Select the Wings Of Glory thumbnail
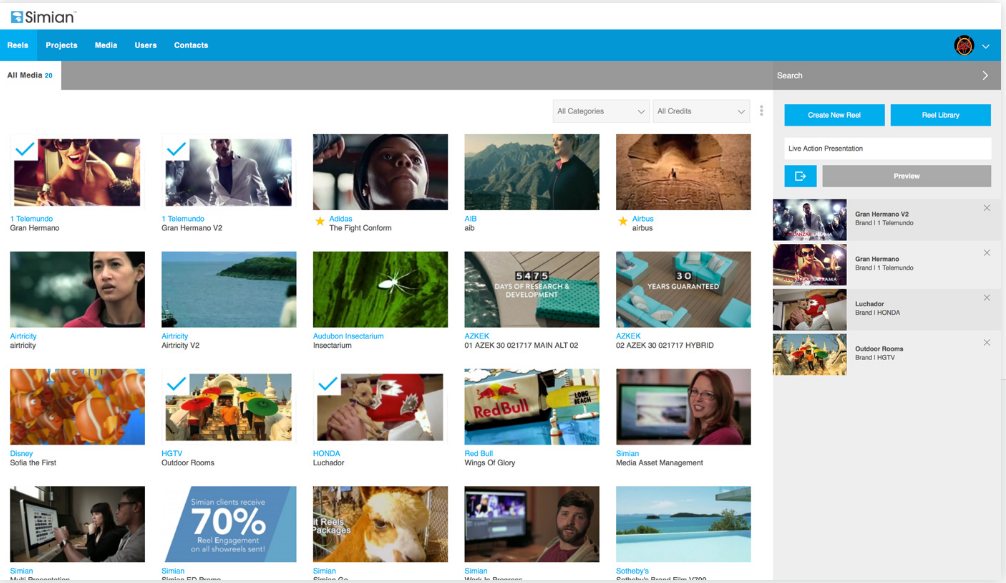Viewport: 1006px width, 583px height. coord(532,407)
